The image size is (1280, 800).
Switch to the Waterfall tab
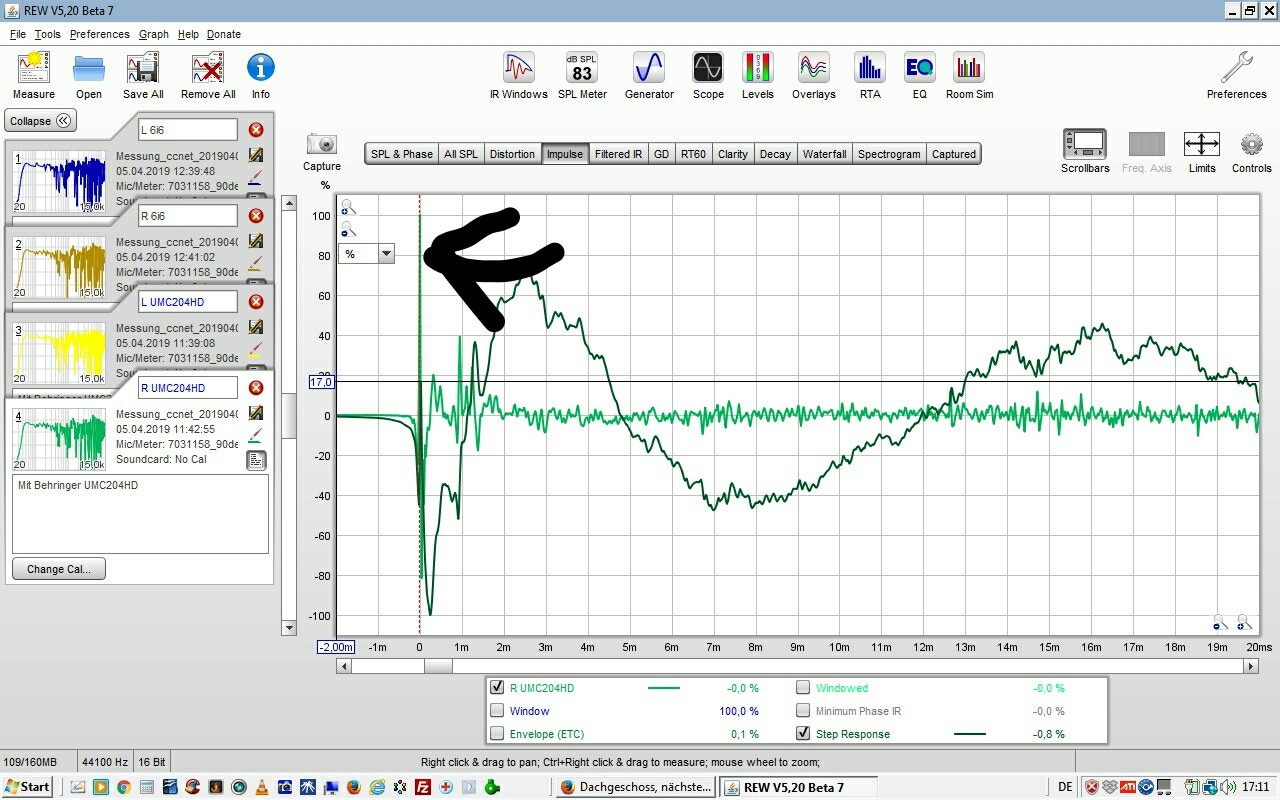click(824, 154)
